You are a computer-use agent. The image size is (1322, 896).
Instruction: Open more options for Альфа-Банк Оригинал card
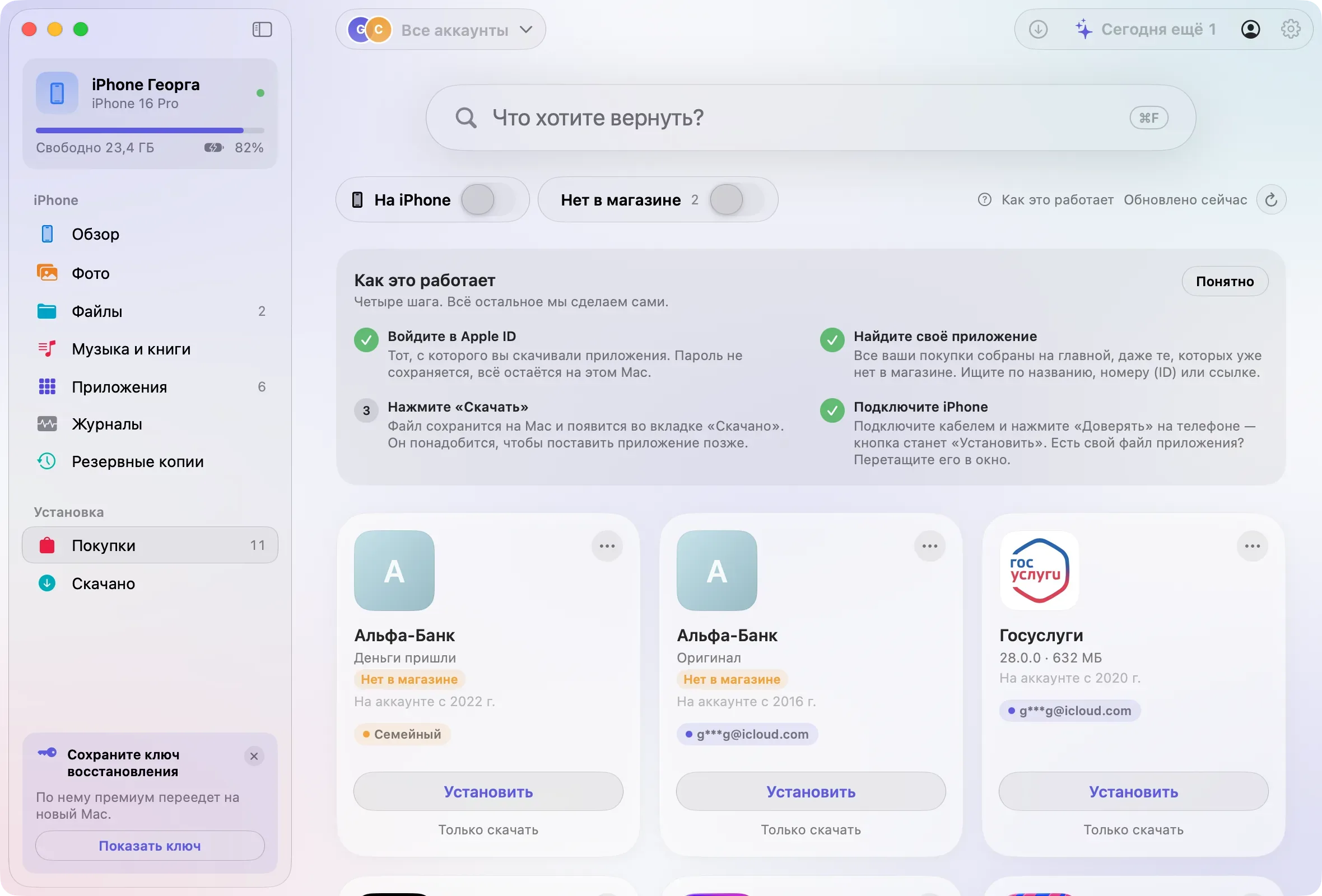tap(929, 546)
